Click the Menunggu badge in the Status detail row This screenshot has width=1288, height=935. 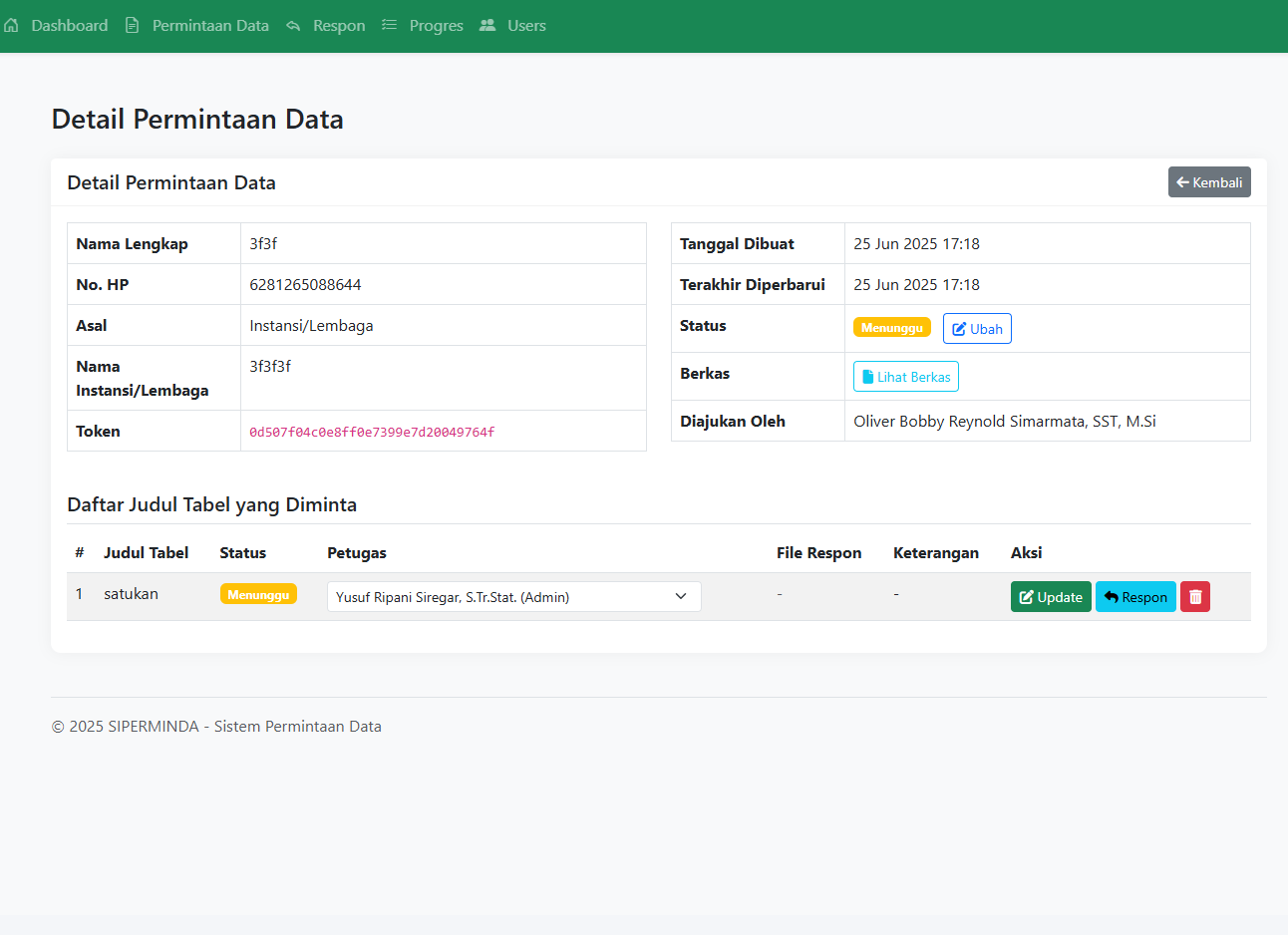tap(892, 327)
